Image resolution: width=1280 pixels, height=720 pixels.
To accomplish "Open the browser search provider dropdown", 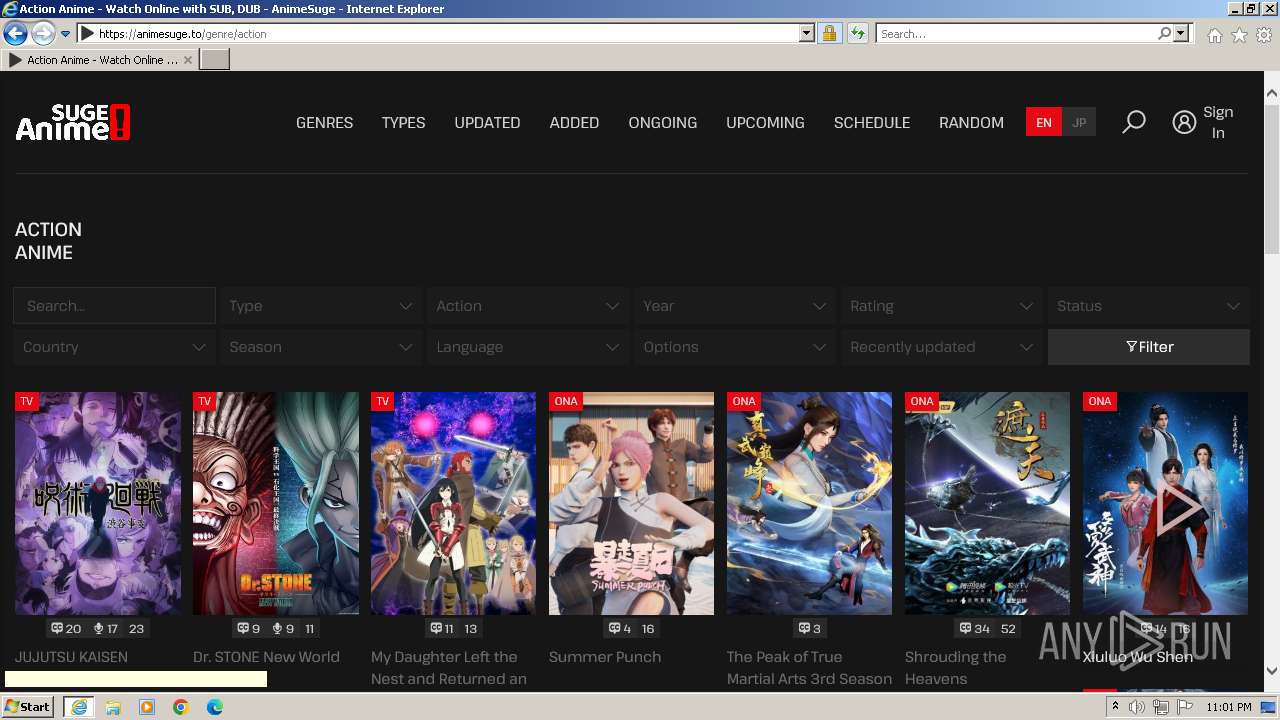I will pyautogui.click(x=1181, y=33).
